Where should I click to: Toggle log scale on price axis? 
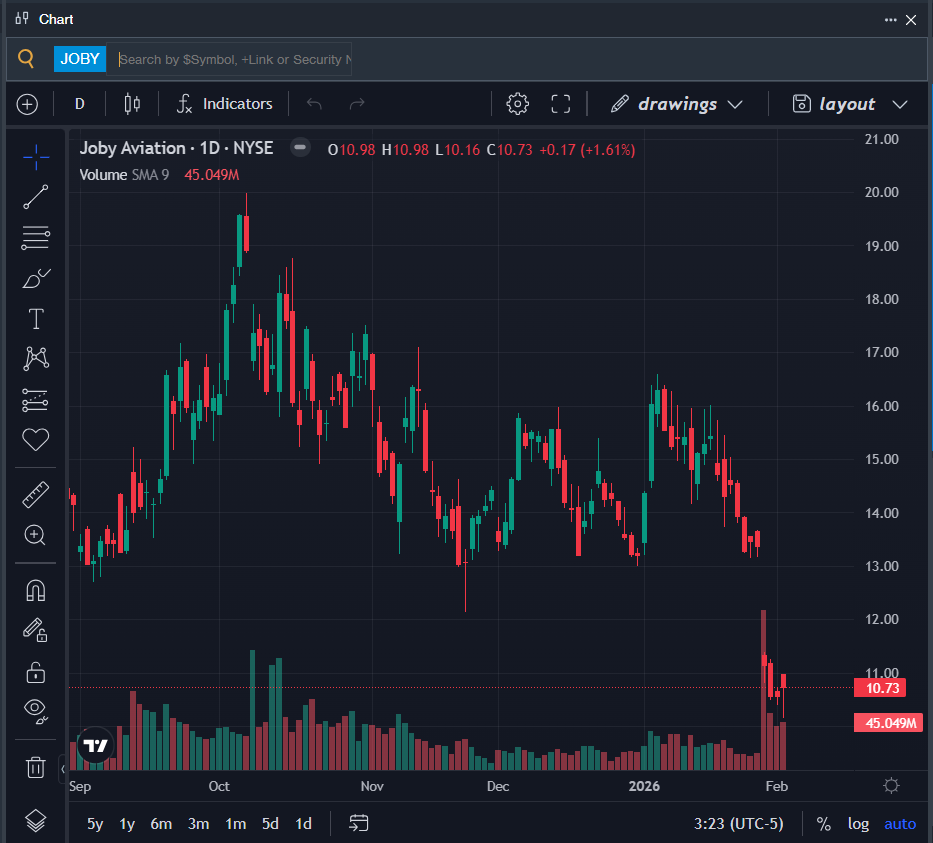coord(858,824)
